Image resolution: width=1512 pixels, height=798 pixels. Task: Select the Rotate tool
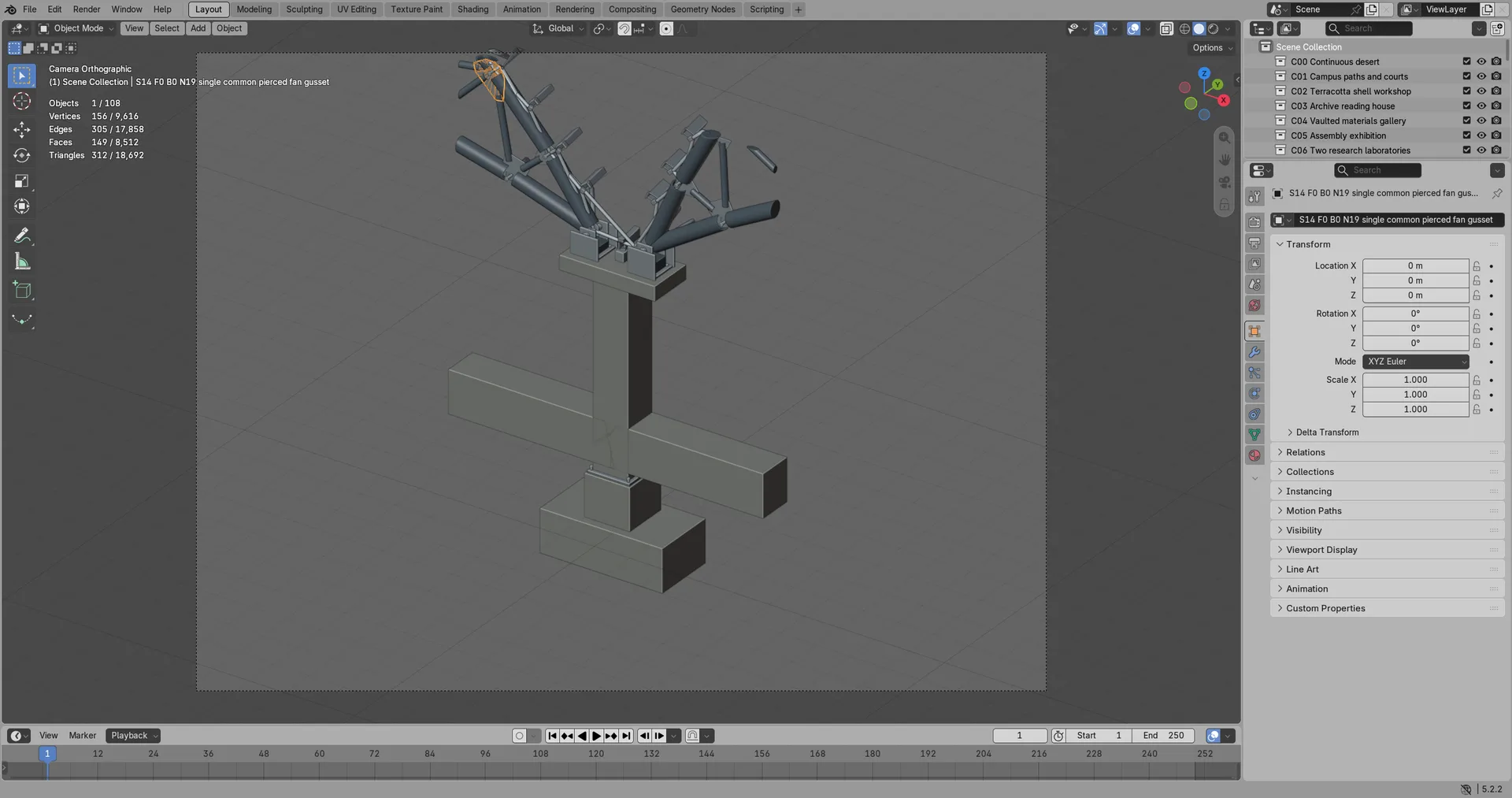click(x=22, y=155)
